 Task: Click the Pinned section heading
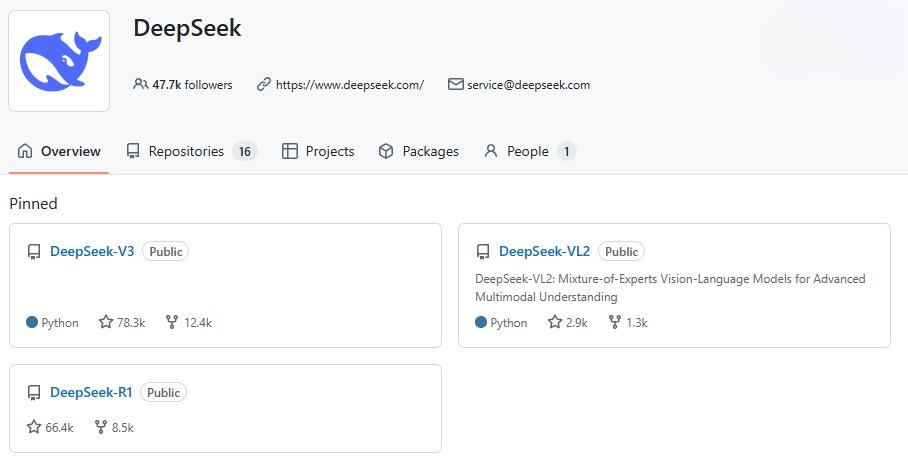click(34, 204)
